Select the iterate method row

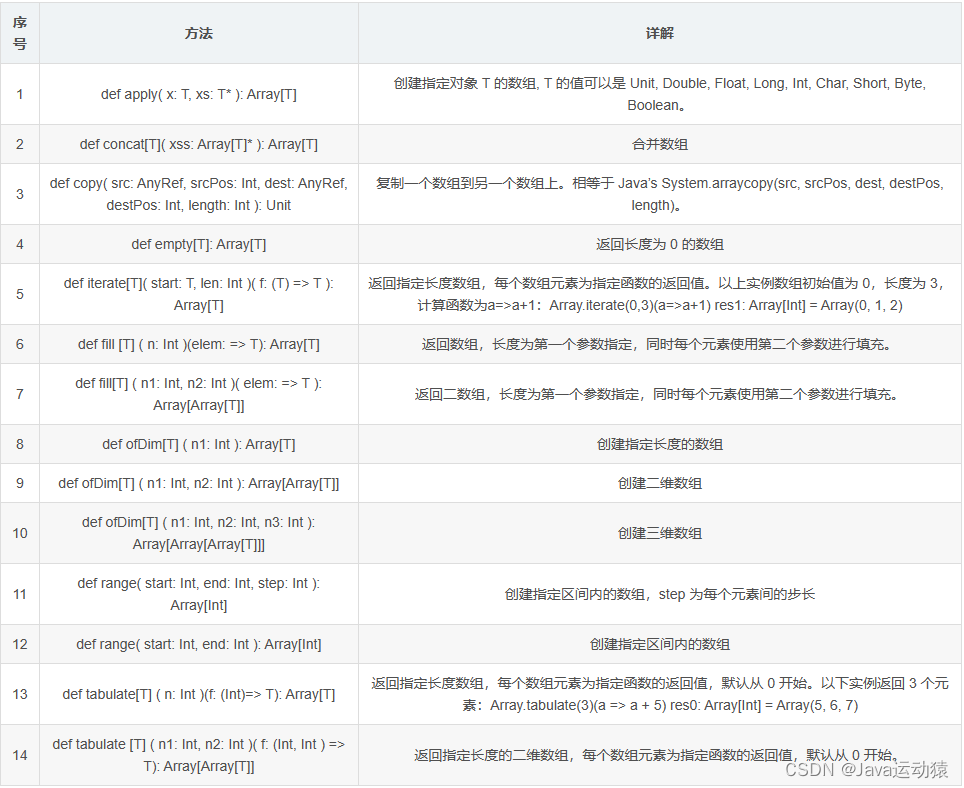pos(197,293)
